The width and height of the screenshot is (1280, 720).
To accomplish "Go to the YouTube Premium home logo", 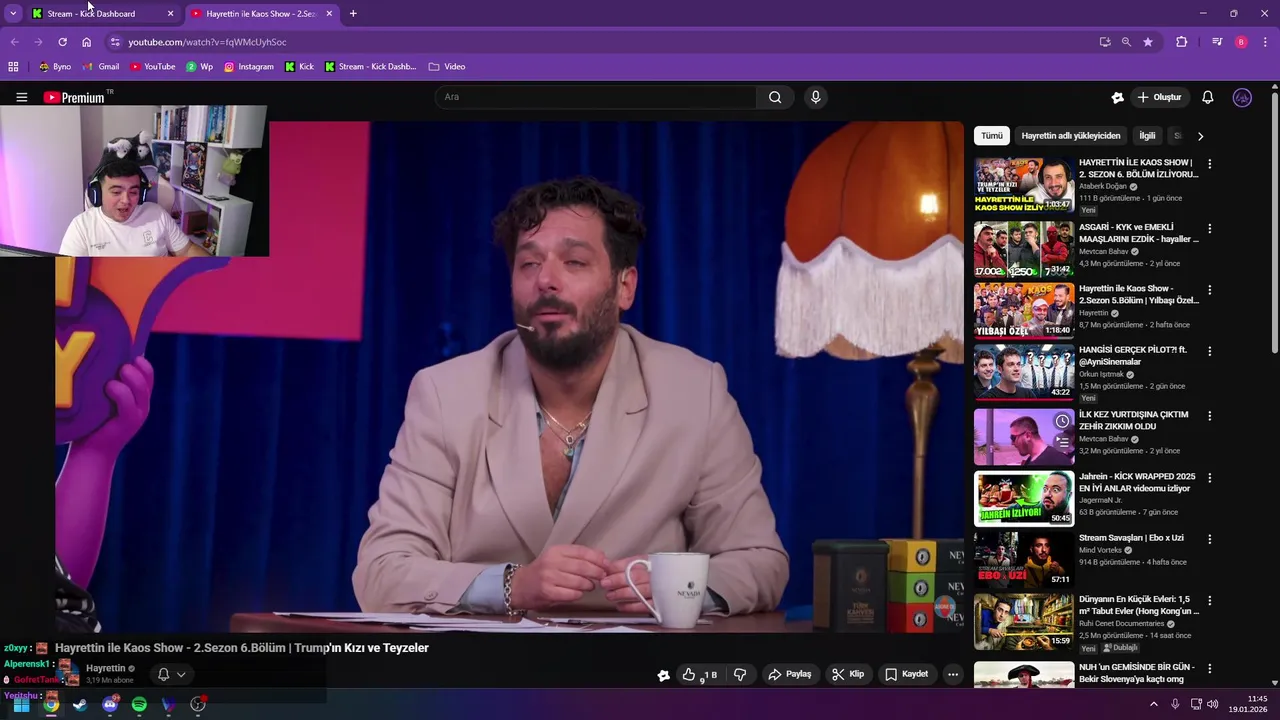I will tap(74, 97).
